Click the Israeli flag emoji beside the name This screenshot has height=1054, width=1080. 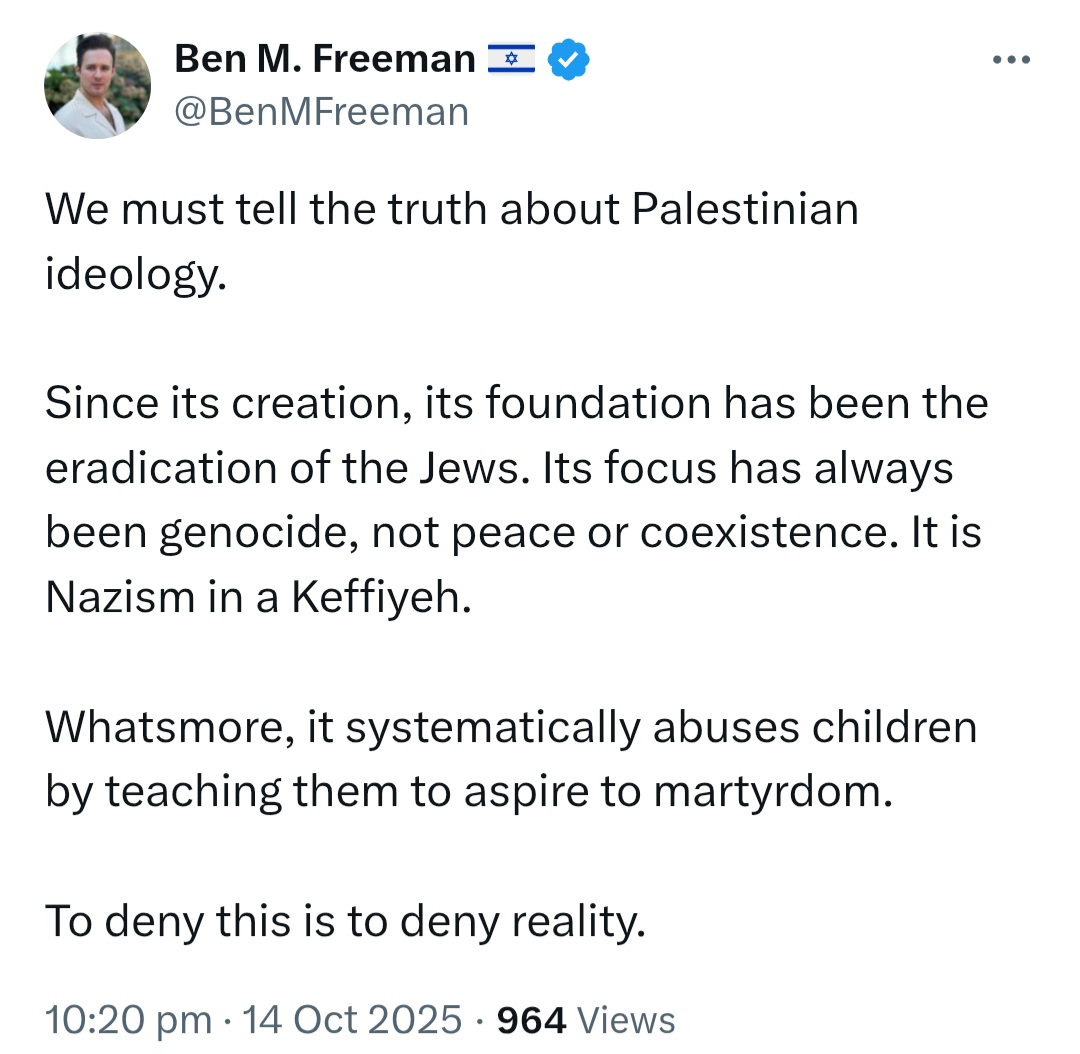tap(511, 59)
